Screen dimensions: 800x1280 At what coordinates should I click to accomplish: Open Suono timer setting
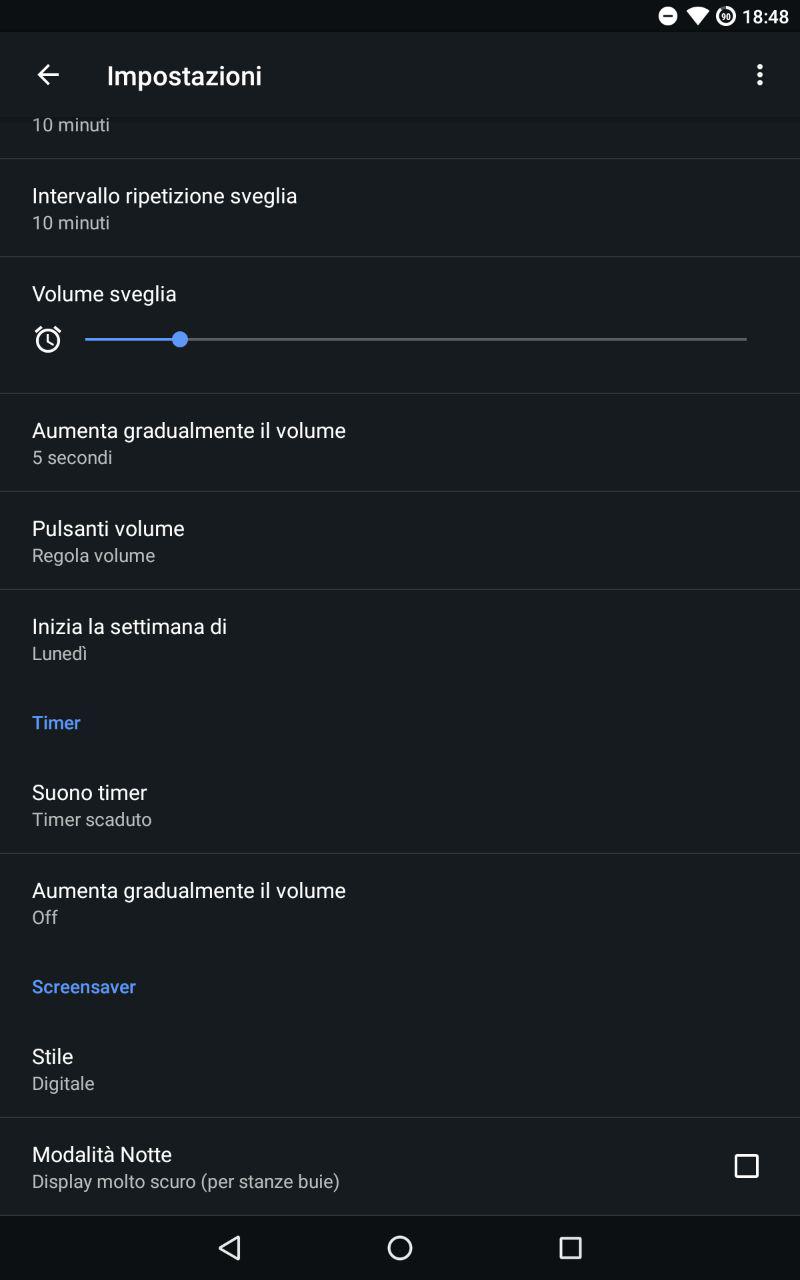tap(400, 805)
